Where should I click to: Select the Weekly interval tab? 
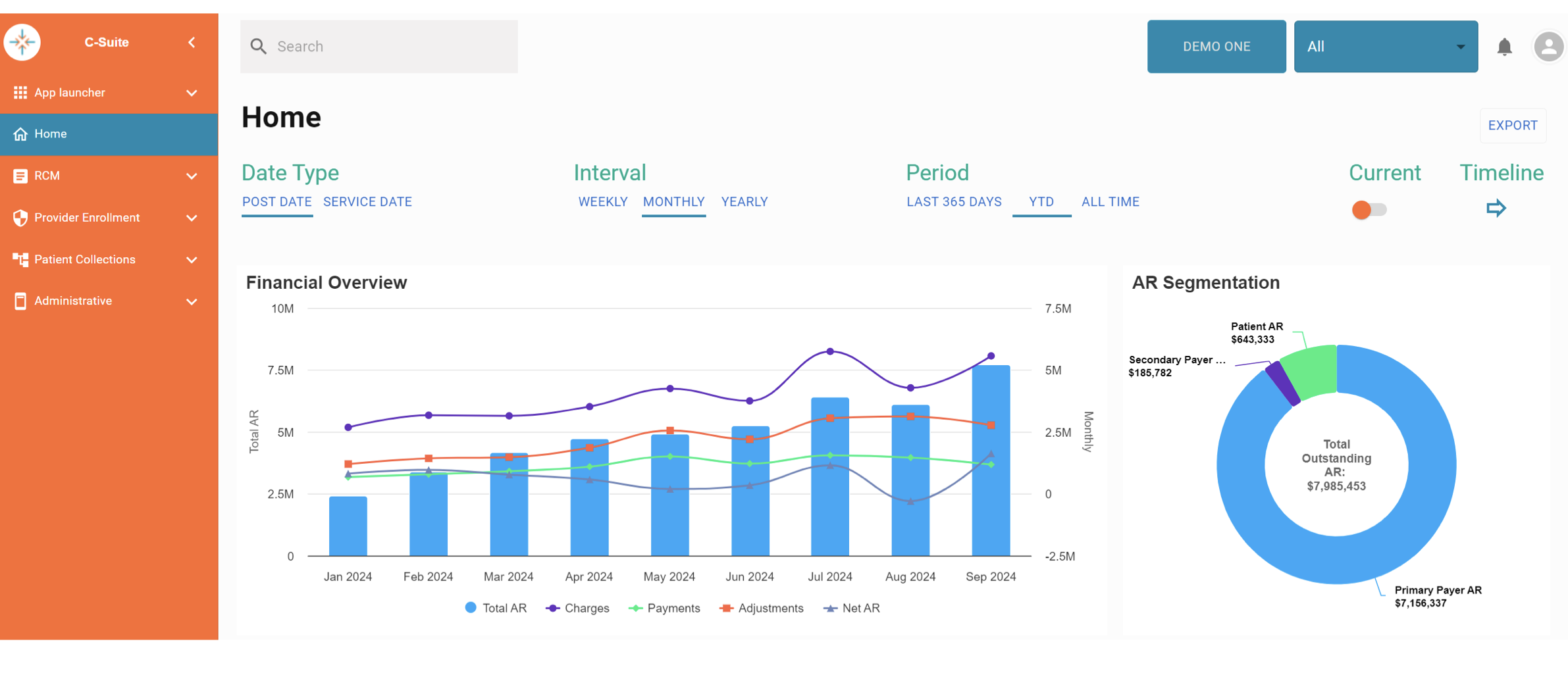pos(602,202)
